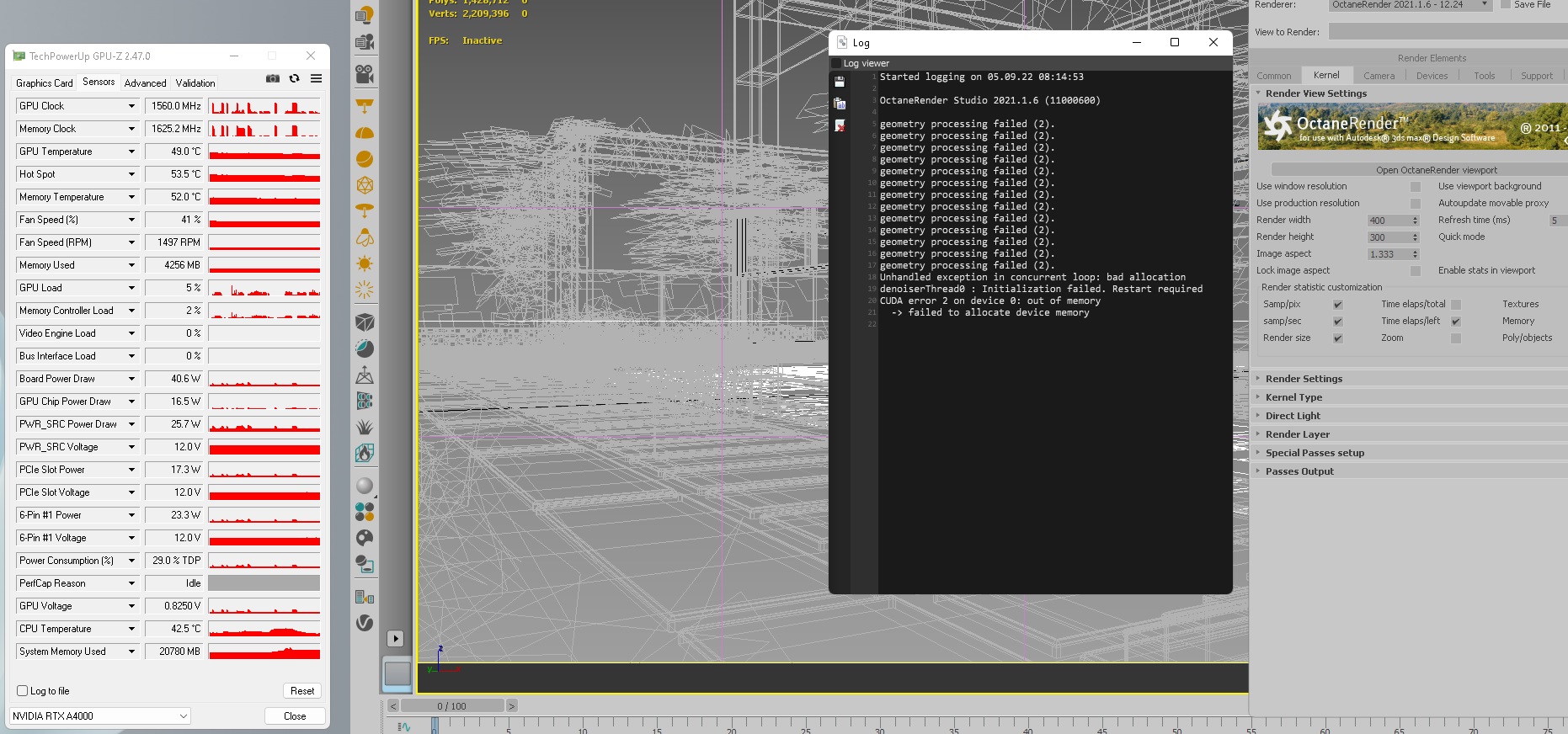Click the orange sphere icon in left toolbar

(365, 159)
